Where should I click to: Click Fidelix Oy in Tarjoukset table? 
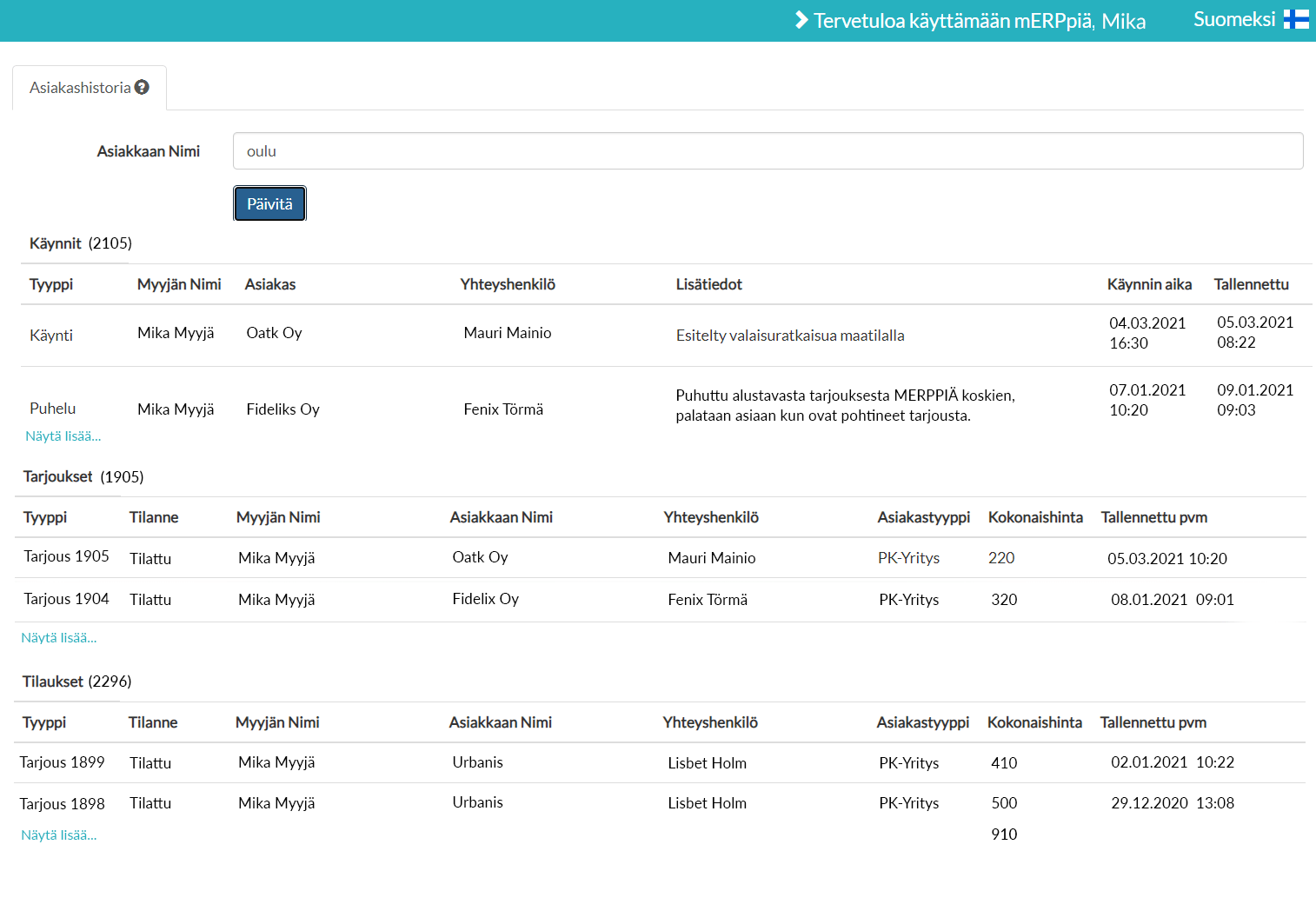click(486, 599)
